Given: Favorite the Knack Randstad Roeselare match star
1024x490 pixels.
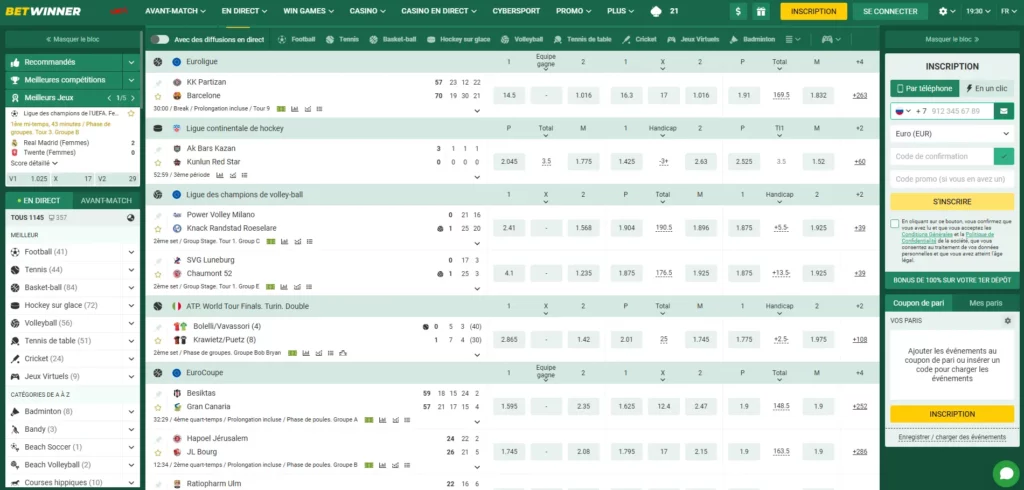Looking at the screenshot, I should click(x=157, y=229).
